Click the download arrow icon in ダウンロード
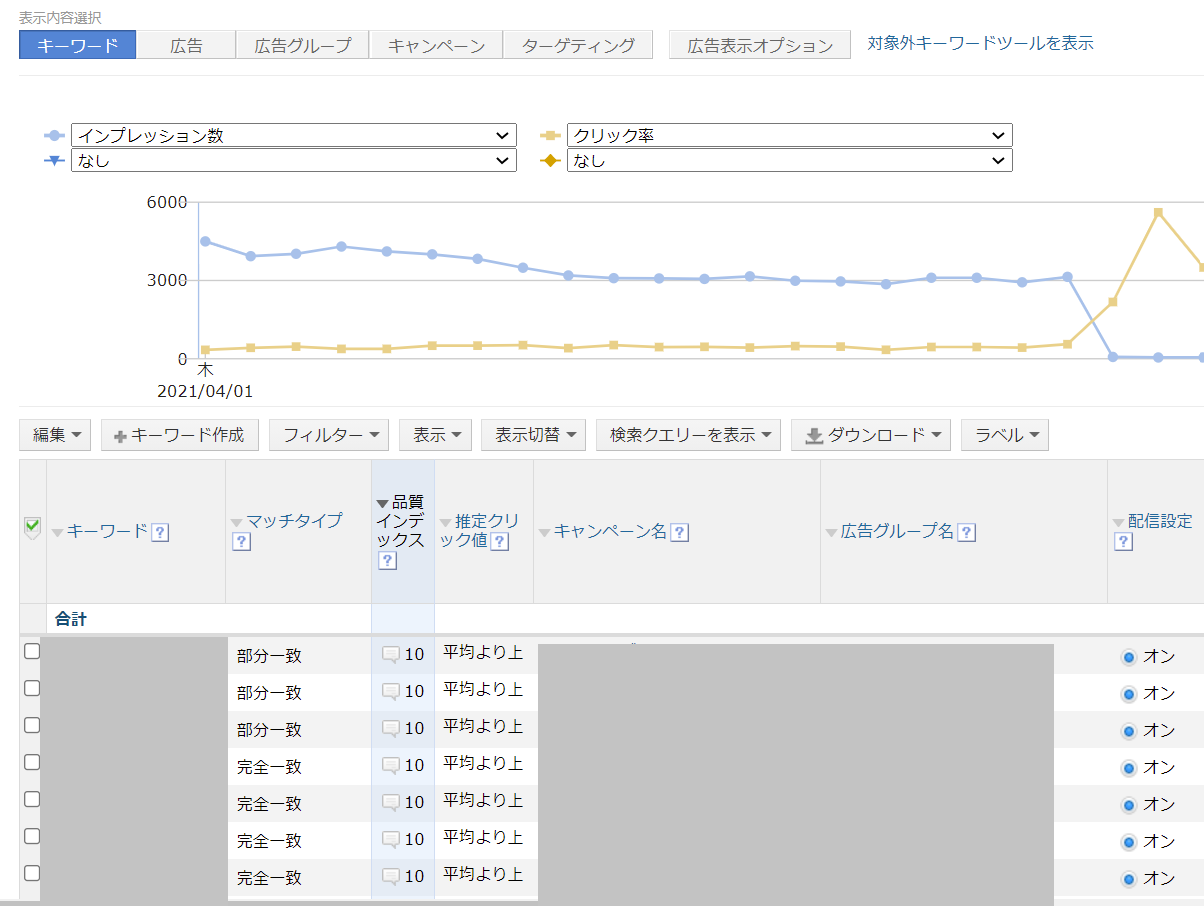Viewport: 1204px width, 906px height. click(814, 436)
